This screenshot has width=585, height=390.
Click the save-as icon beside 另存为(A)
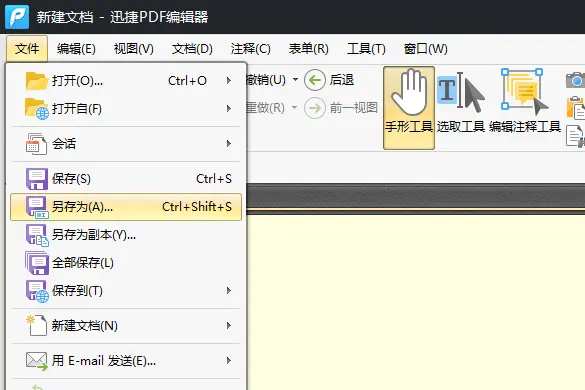click(37, 207)
